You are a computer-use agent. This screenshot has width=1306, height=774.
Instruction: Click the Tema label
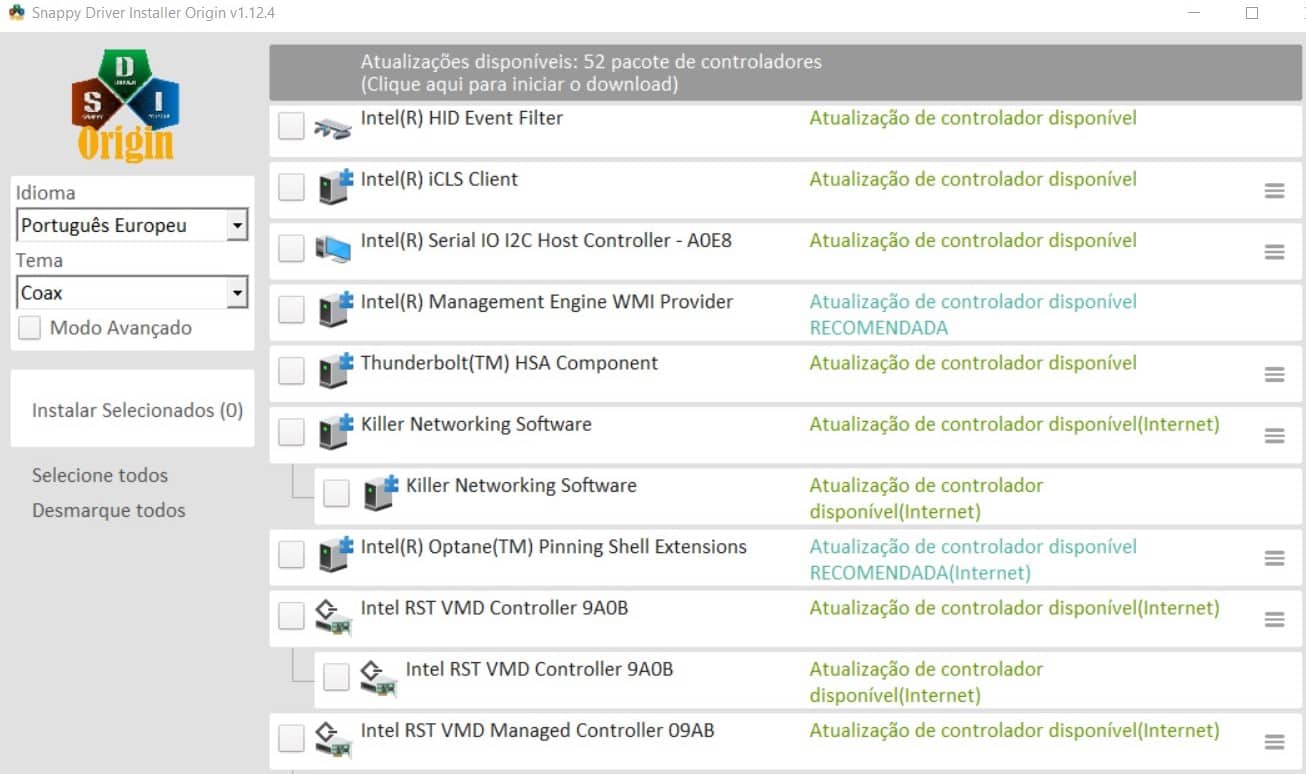tap(39, 260)
